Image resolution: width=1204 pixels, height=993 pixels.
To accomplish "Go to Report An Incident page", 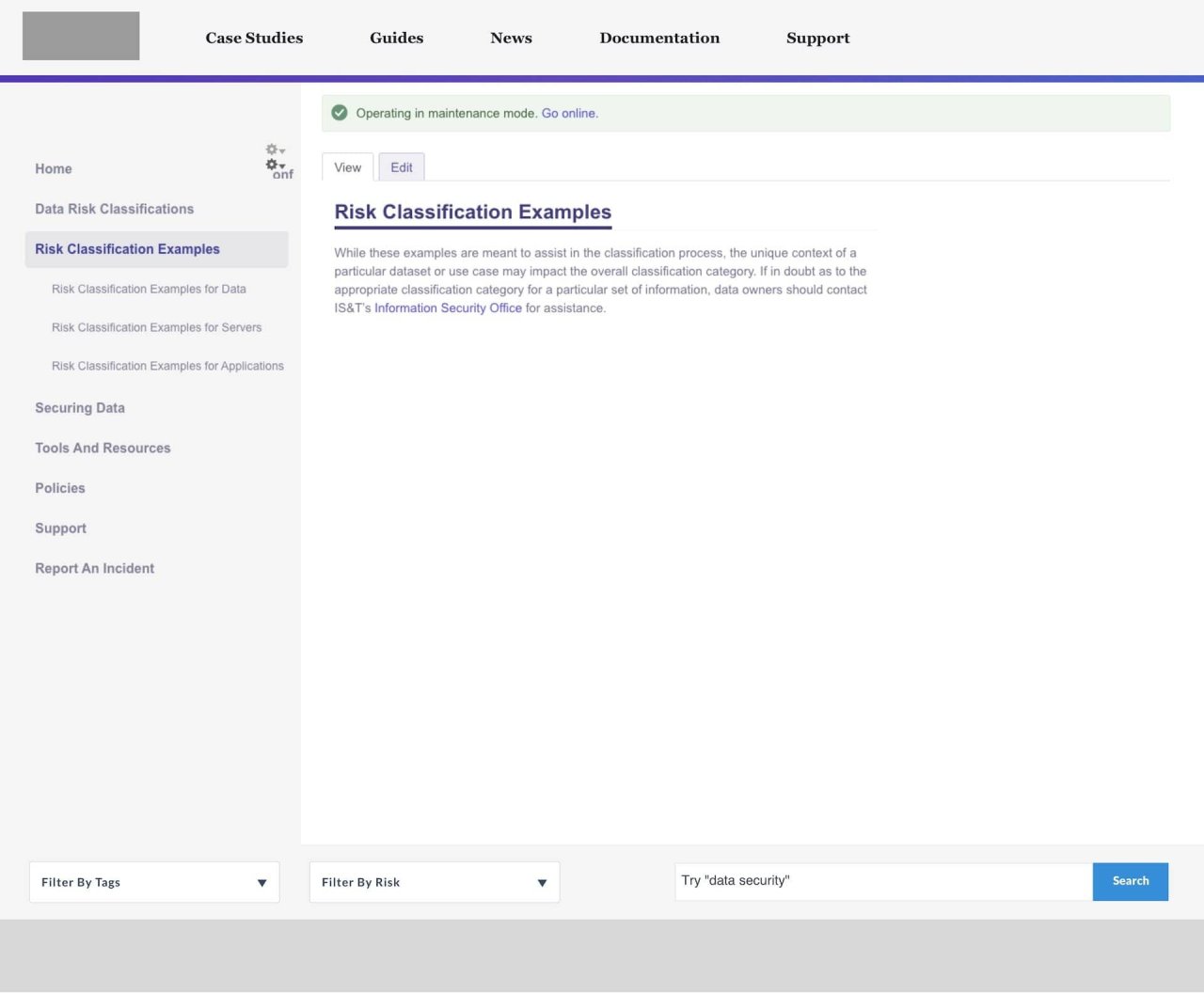I will coord(94,568).
